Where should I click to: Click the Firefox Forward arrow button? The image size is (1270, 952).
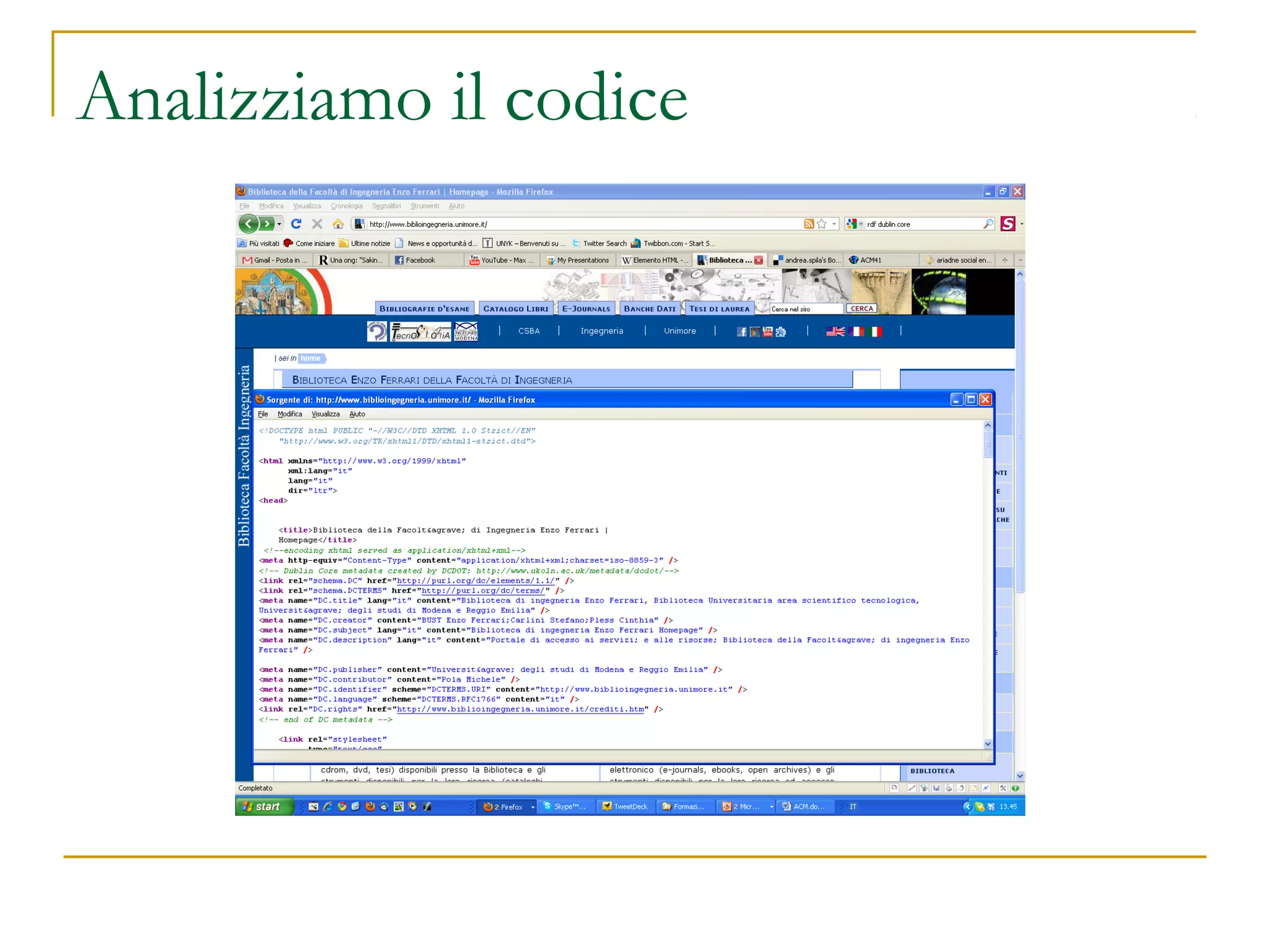coord(267,224)
